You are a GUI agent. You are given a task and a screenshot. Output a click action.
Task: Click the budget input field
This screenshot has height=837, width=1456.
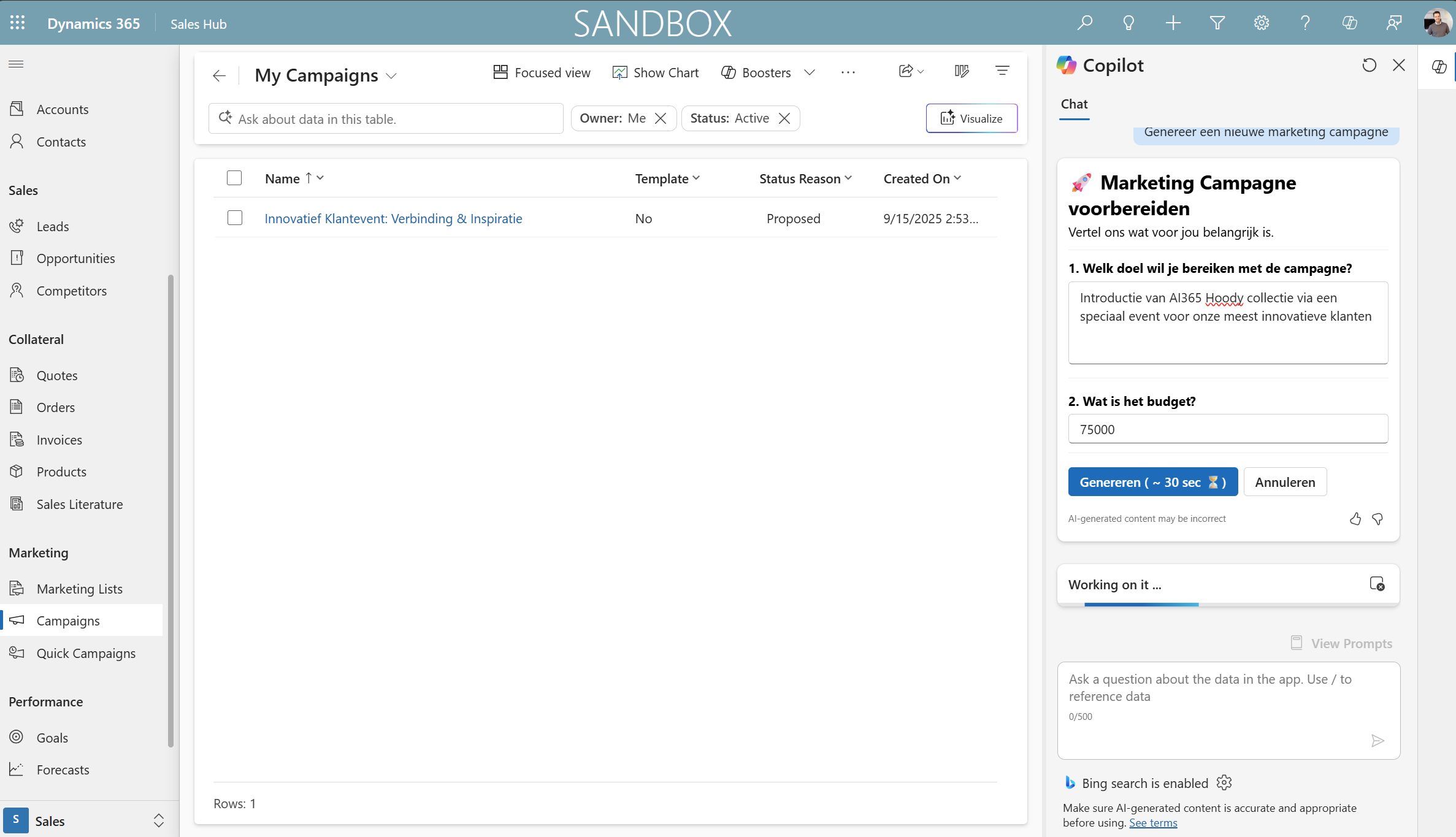(x=1227, y=429)
